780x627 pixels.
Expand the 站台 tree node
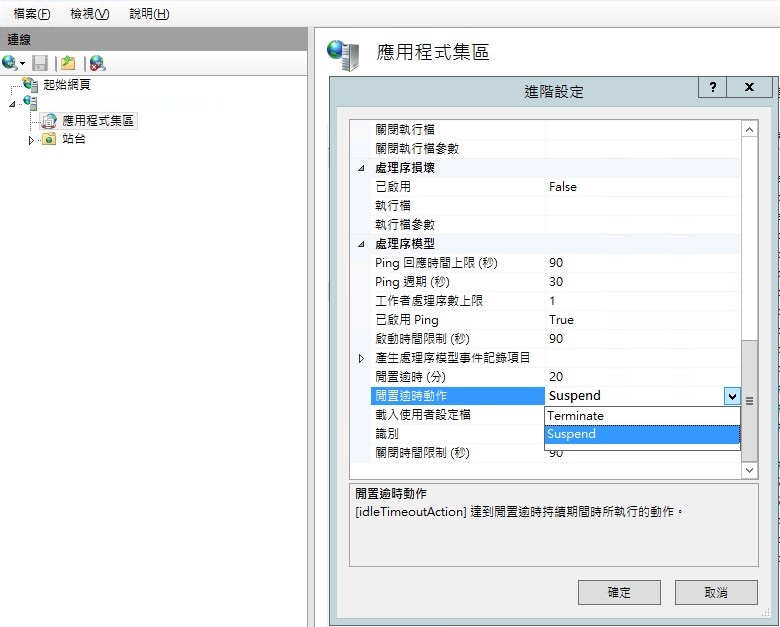tap(31, 140)
